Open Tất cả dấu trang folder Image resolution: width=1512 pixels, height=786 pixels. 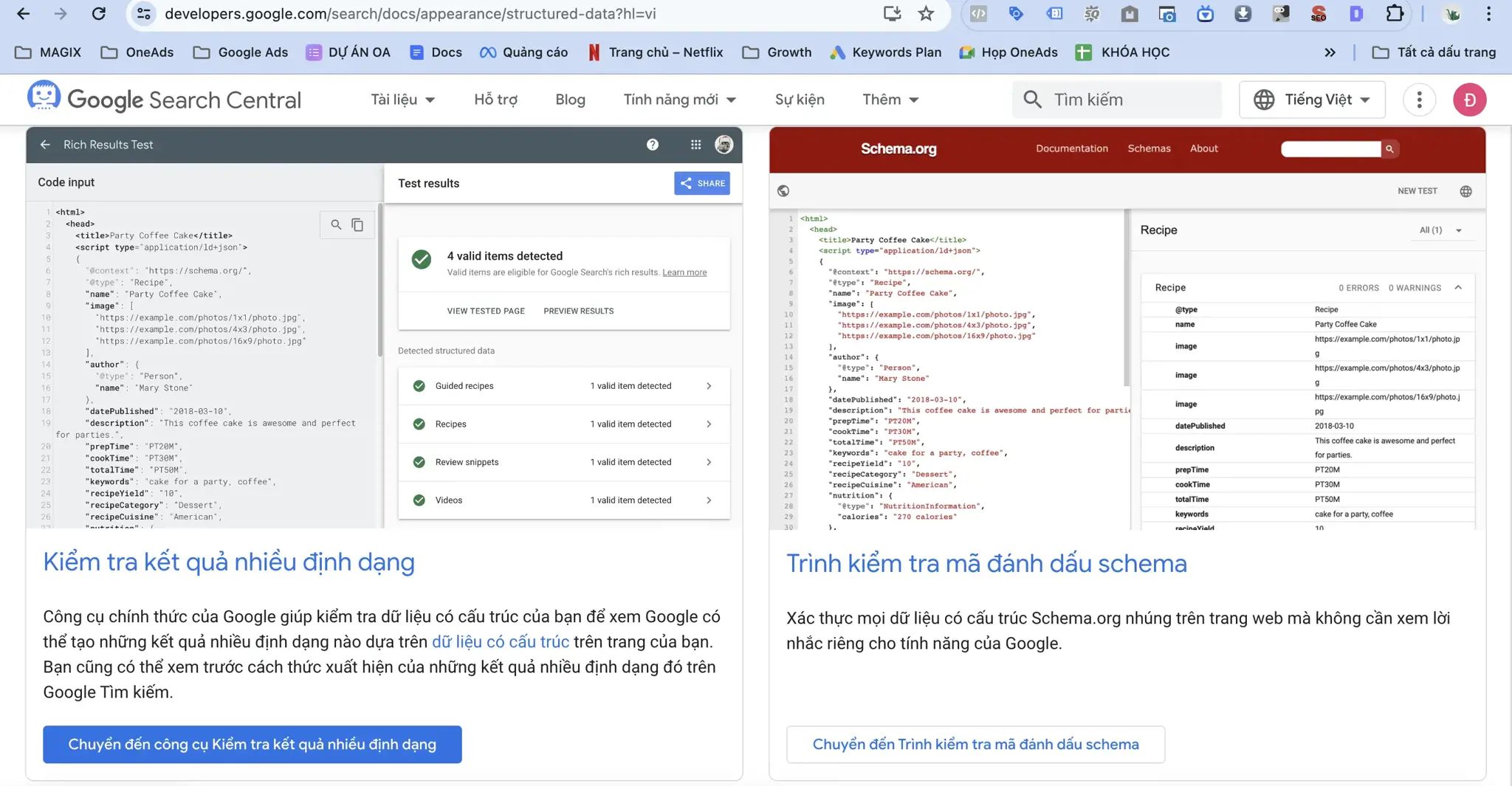click(x=1434, y=52)
